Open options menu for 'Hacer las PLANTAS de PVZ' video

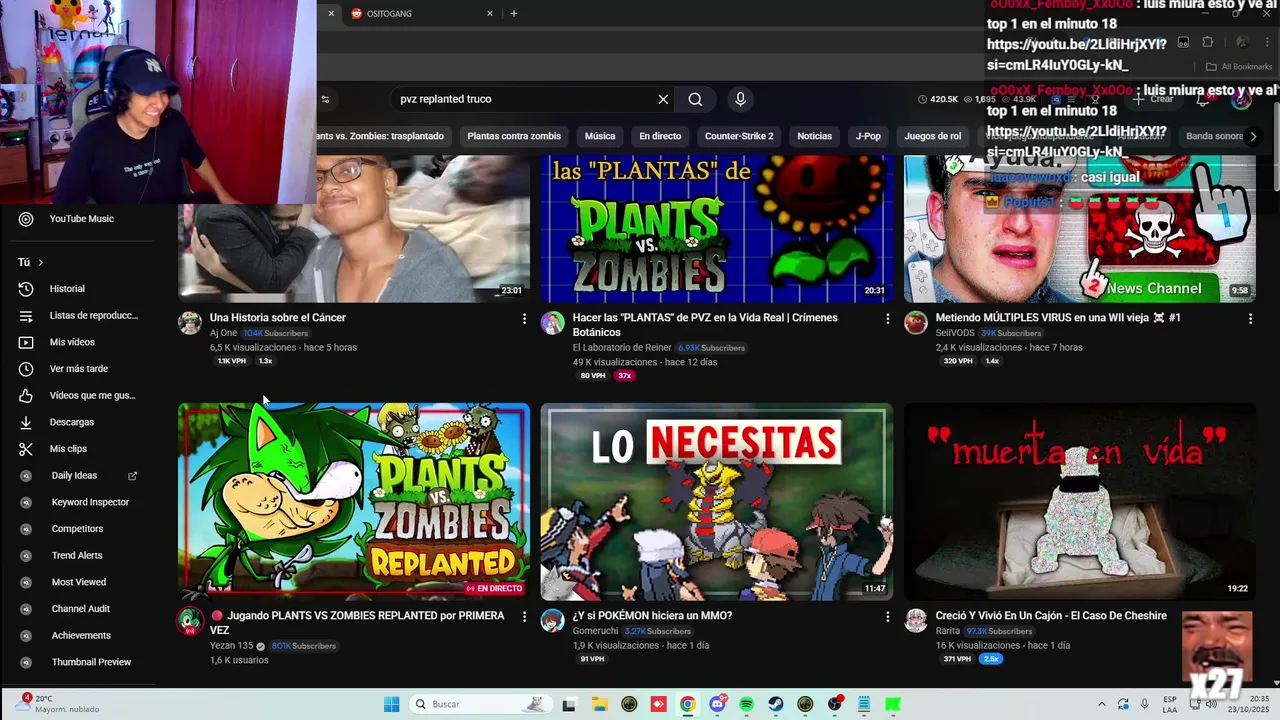(x=887, y=319)
